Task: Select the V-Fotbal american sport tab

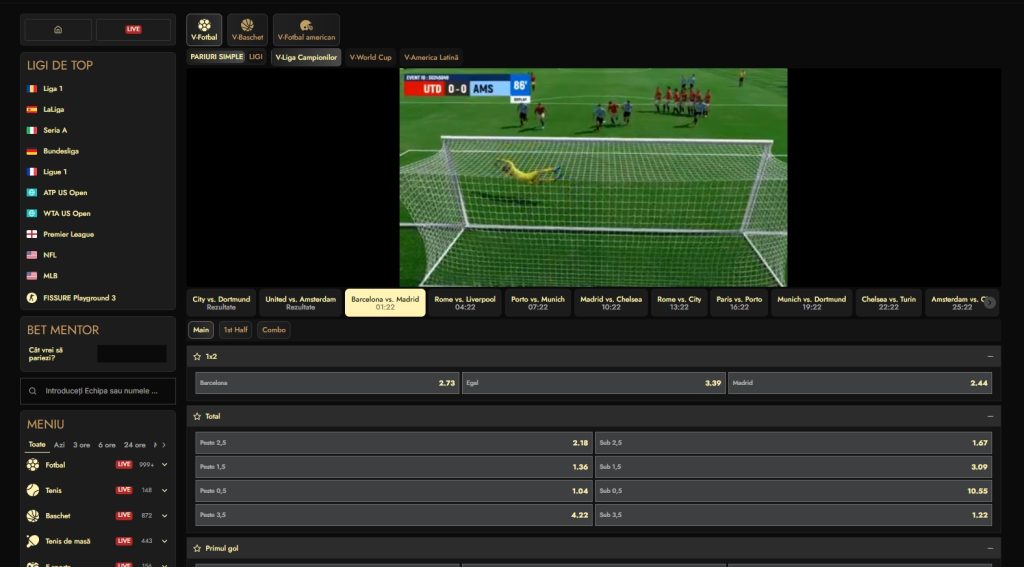Action: coord(306,30)
